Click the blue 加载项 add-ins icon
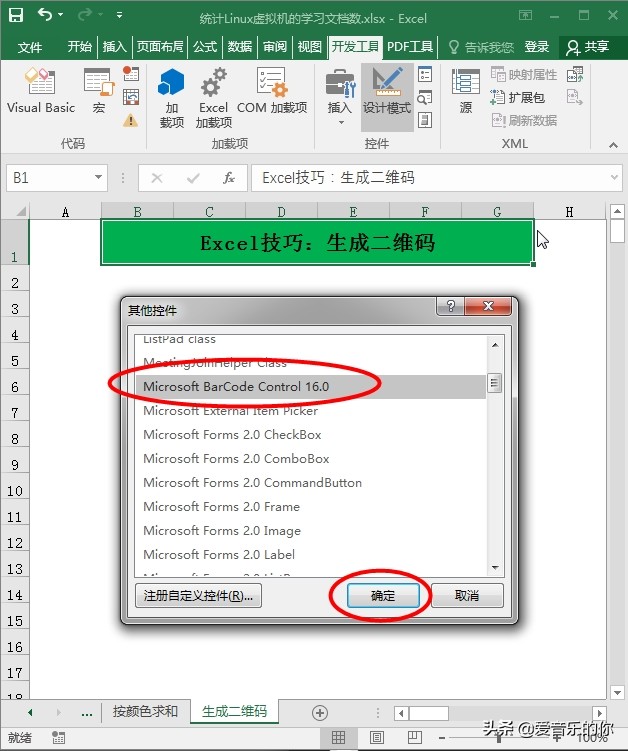This screenshot has height=751, width=628. [171, 98]
